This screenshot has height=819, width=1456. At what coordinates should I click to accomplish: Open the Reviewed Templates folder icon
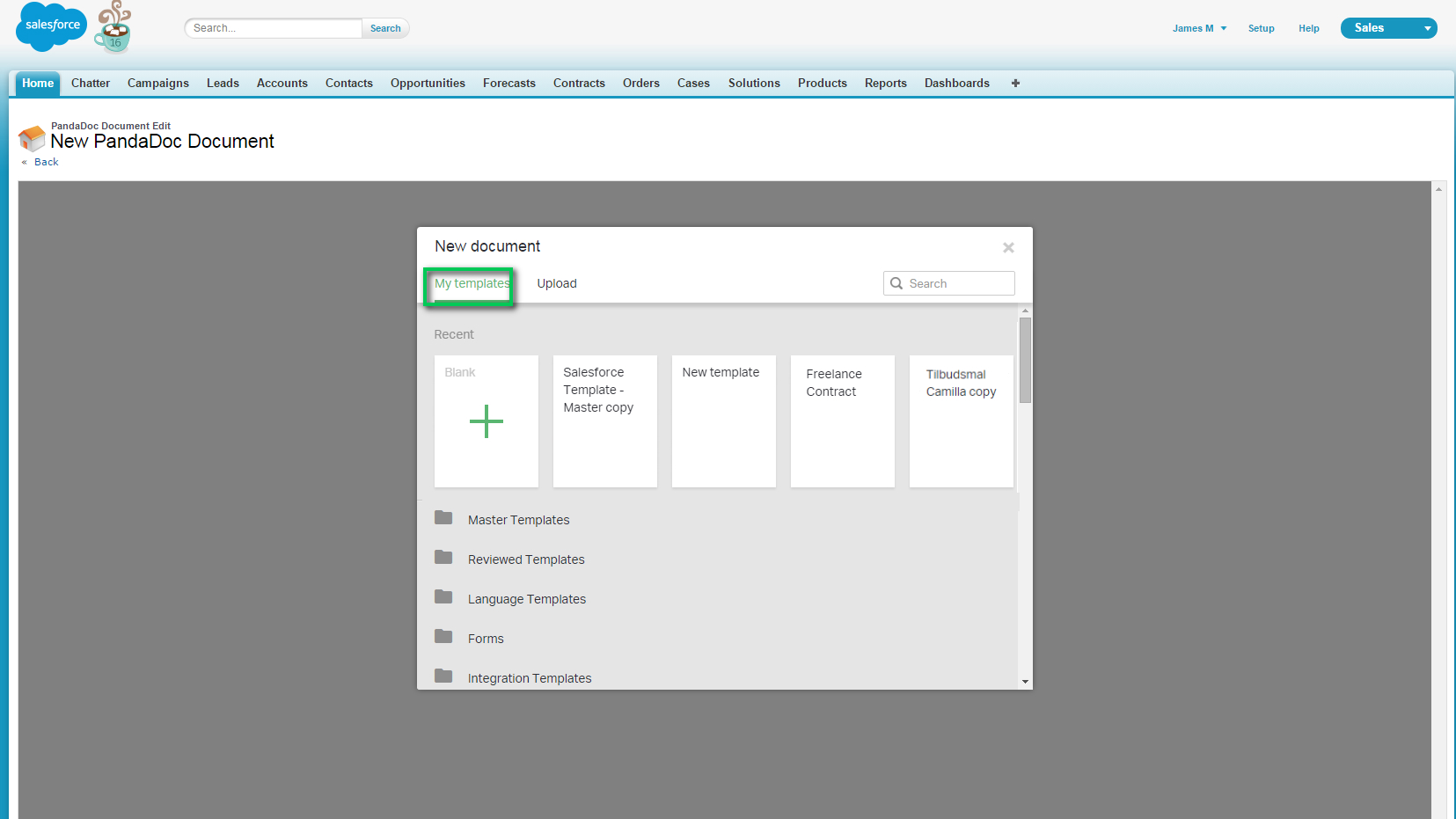tap(443, 558)
